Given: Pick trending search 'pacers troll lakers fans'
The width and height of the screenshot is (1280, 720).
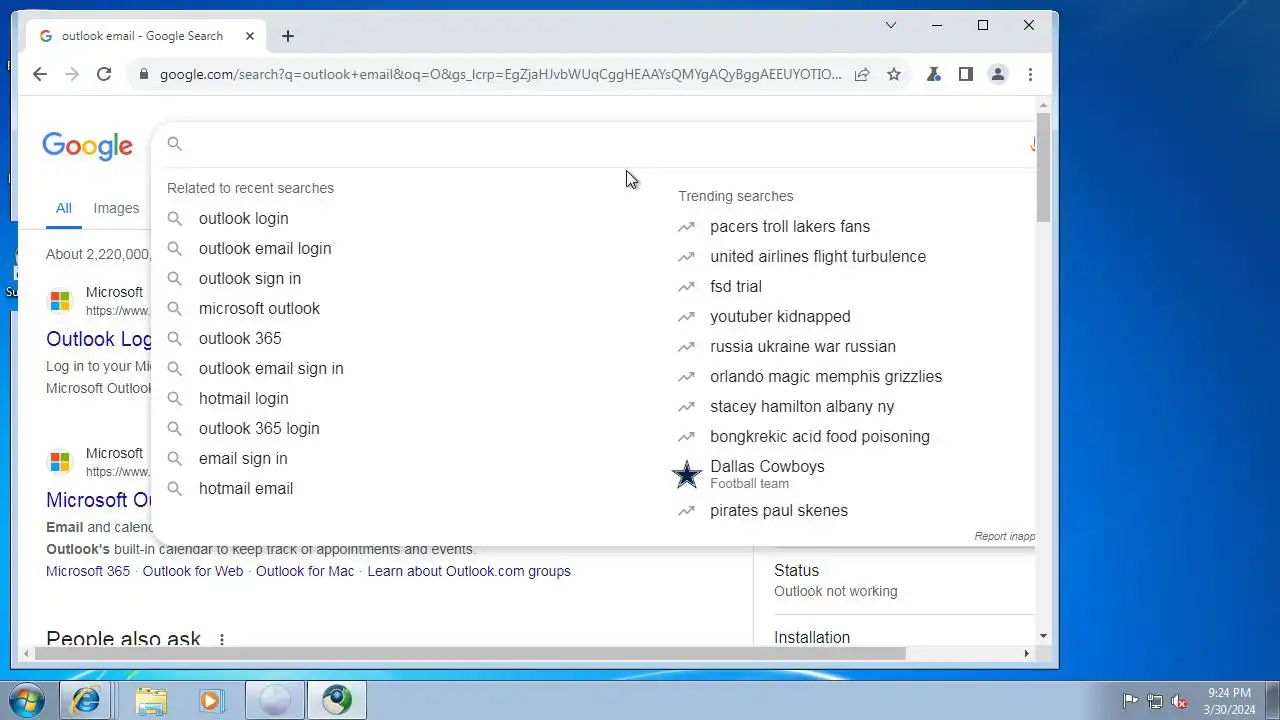Looking at the screenshot, I should tap(790, 226).
